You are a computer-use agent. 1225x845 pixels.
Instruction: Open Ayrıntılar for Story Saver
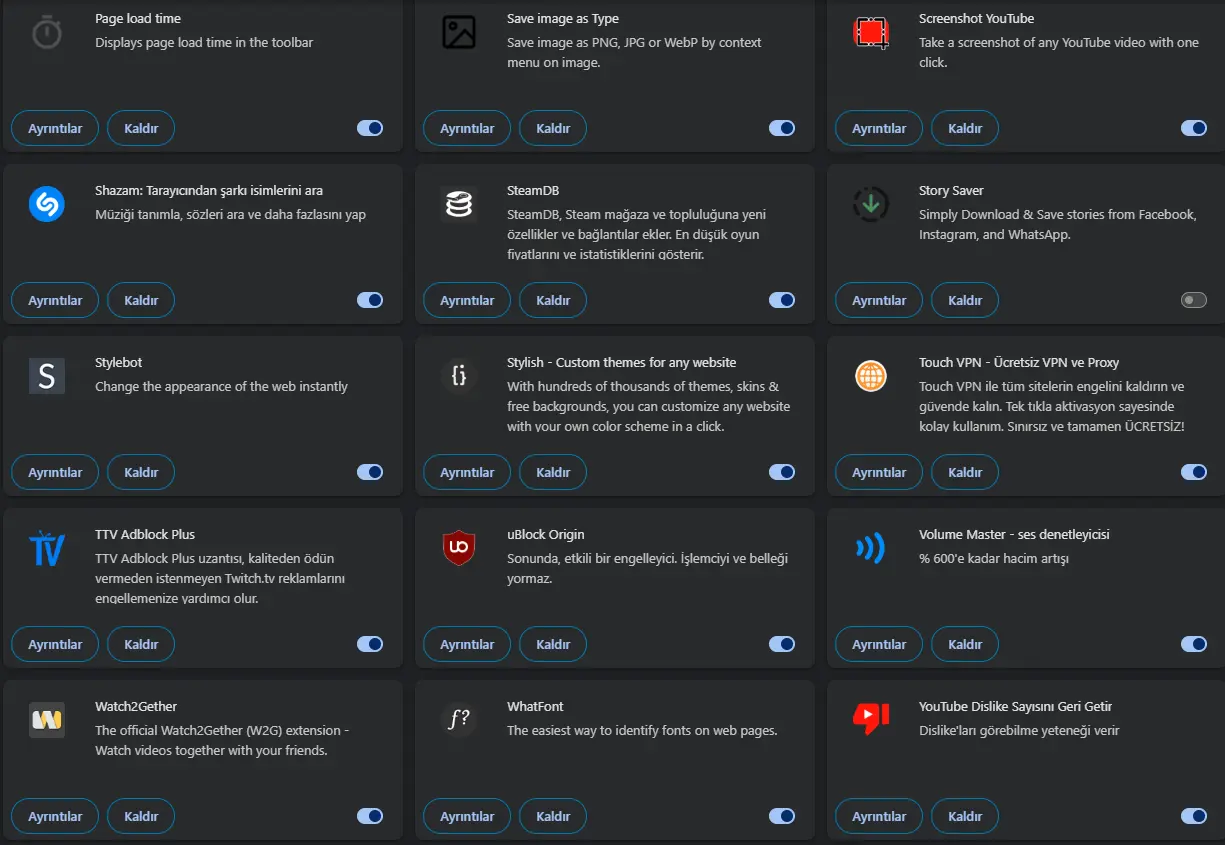[879, 300]
